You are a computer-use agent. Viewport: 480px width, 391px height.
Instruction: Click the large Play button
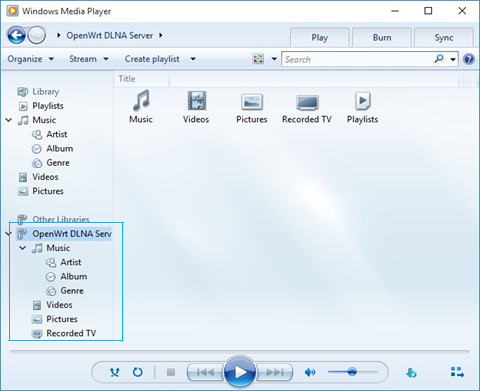(240, 372)
